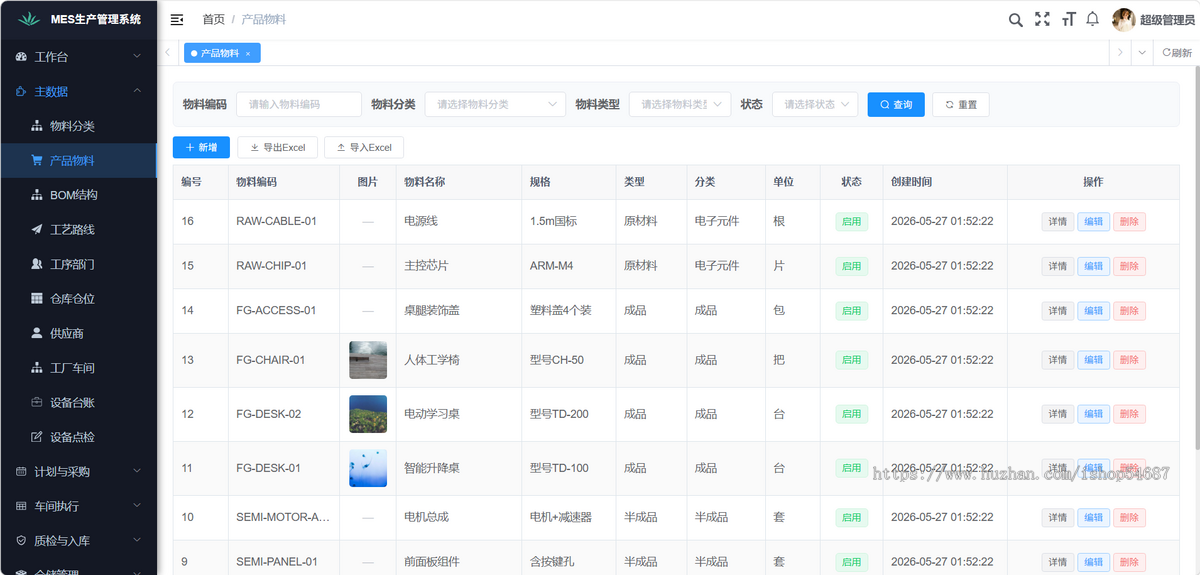Open the 状态 filter dropdown

tap(815, 104)
